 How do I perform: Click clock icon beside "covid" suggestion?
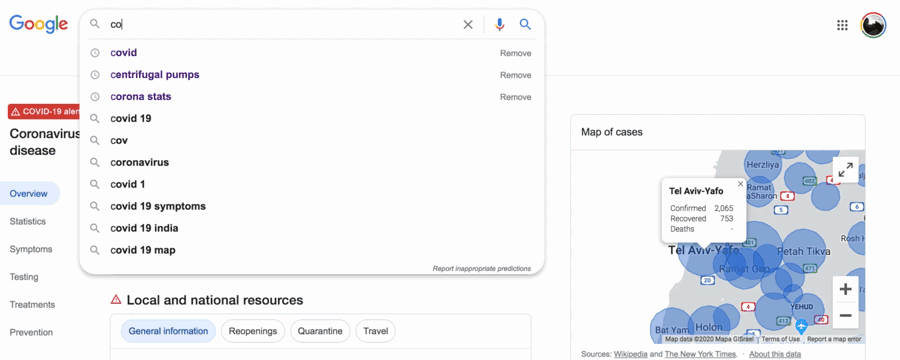click(95, 53)
